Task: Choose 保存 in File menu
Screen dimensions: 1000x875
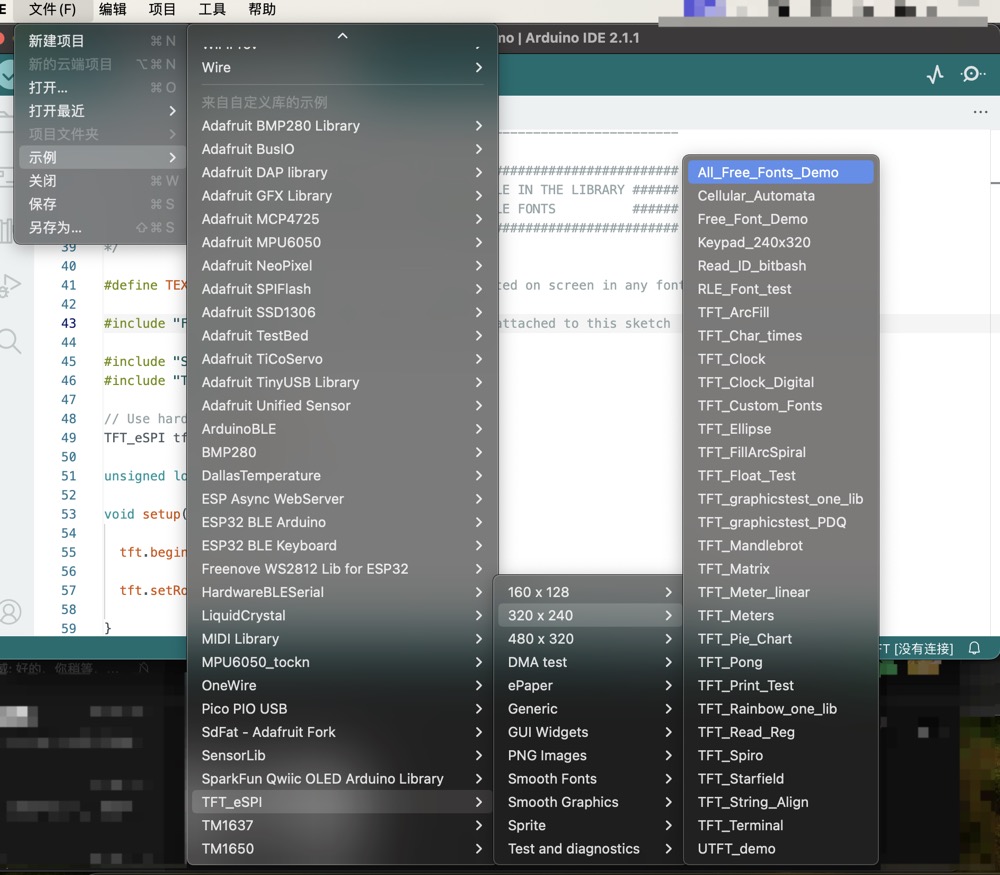Action: 101,204
